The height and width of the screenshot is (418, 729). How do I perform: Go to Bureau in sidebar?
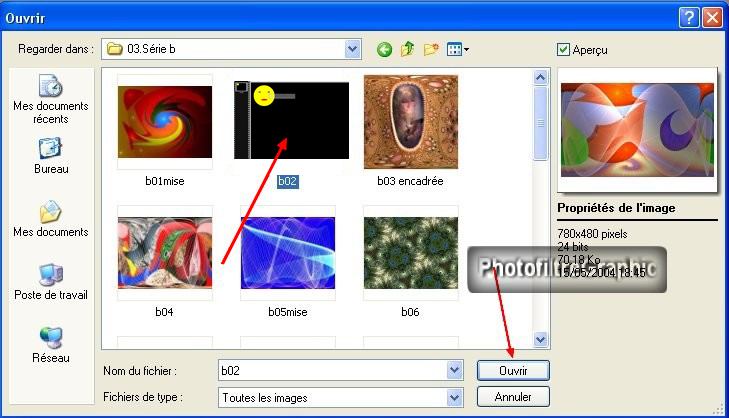50,155
